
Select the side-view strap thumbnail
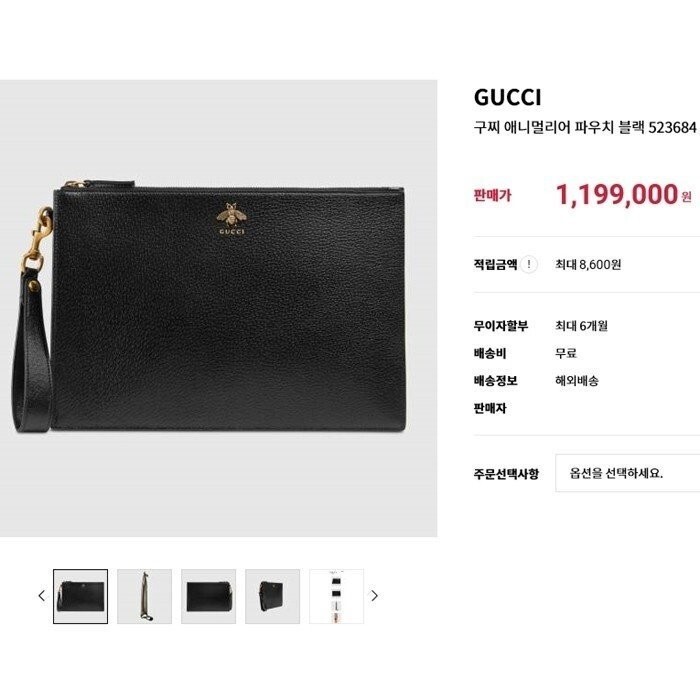(144, 596)
